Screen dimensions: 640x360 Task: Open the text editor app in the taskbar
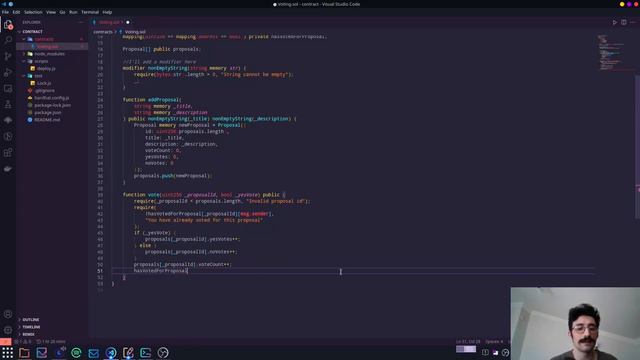[128, 353]
